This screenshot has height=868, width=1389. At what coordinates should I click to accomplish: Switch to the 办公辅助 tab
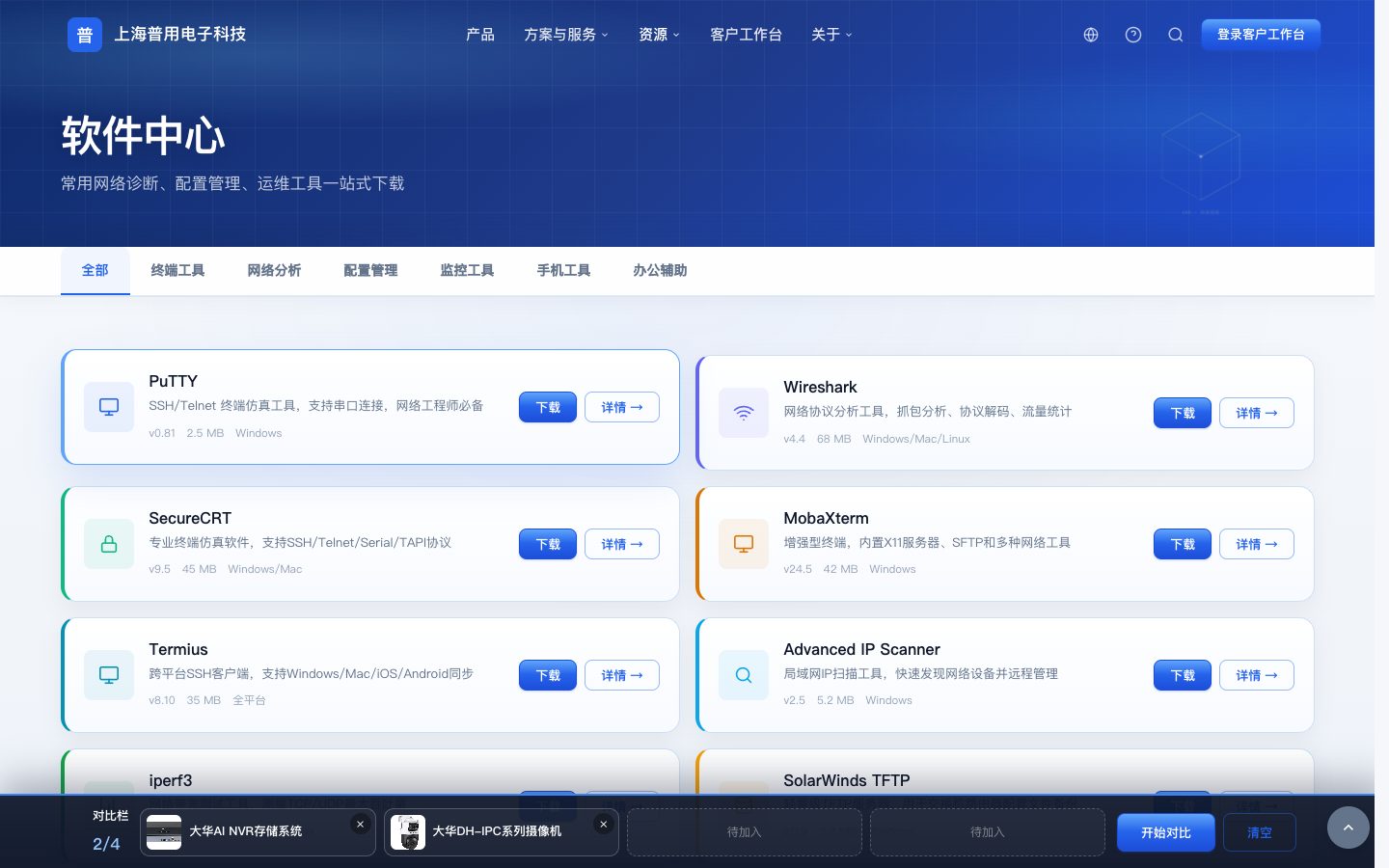(660, 270)
